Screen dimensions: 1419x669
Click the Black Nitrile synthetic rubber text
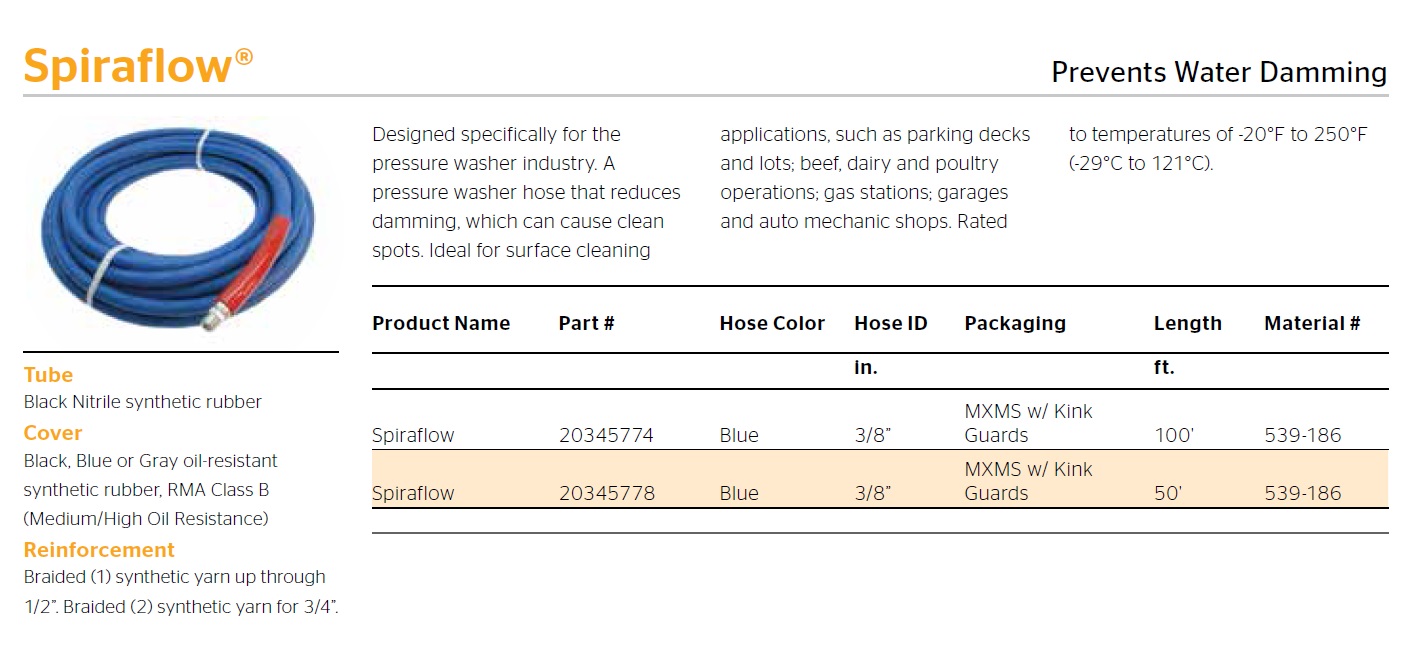pyautogui.click(x=143, y=402)
